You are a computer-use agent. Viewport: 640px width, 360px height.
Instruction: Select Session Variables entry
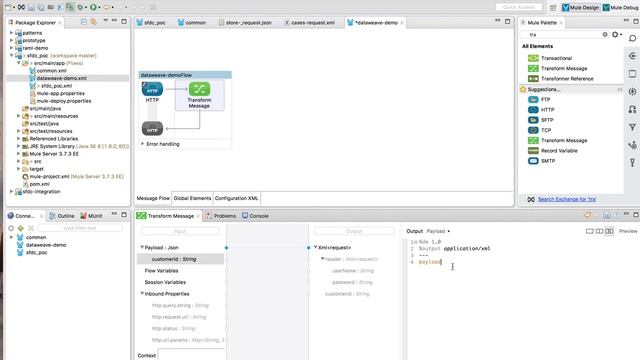coord(165,282)
